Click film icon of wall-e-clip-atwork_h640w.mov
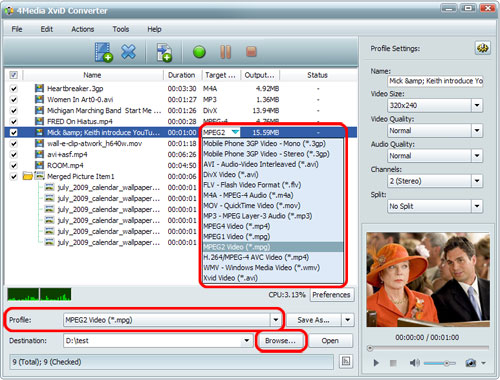This screenshot has height=380, width=500. 39,143
